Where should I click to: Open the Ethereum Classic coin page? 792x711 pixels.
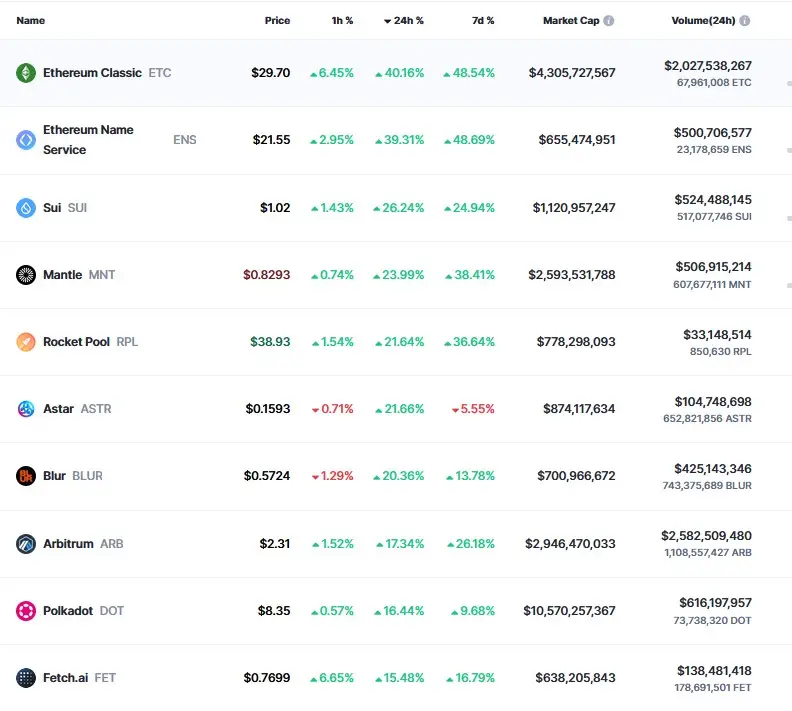[x=92, y=73]
